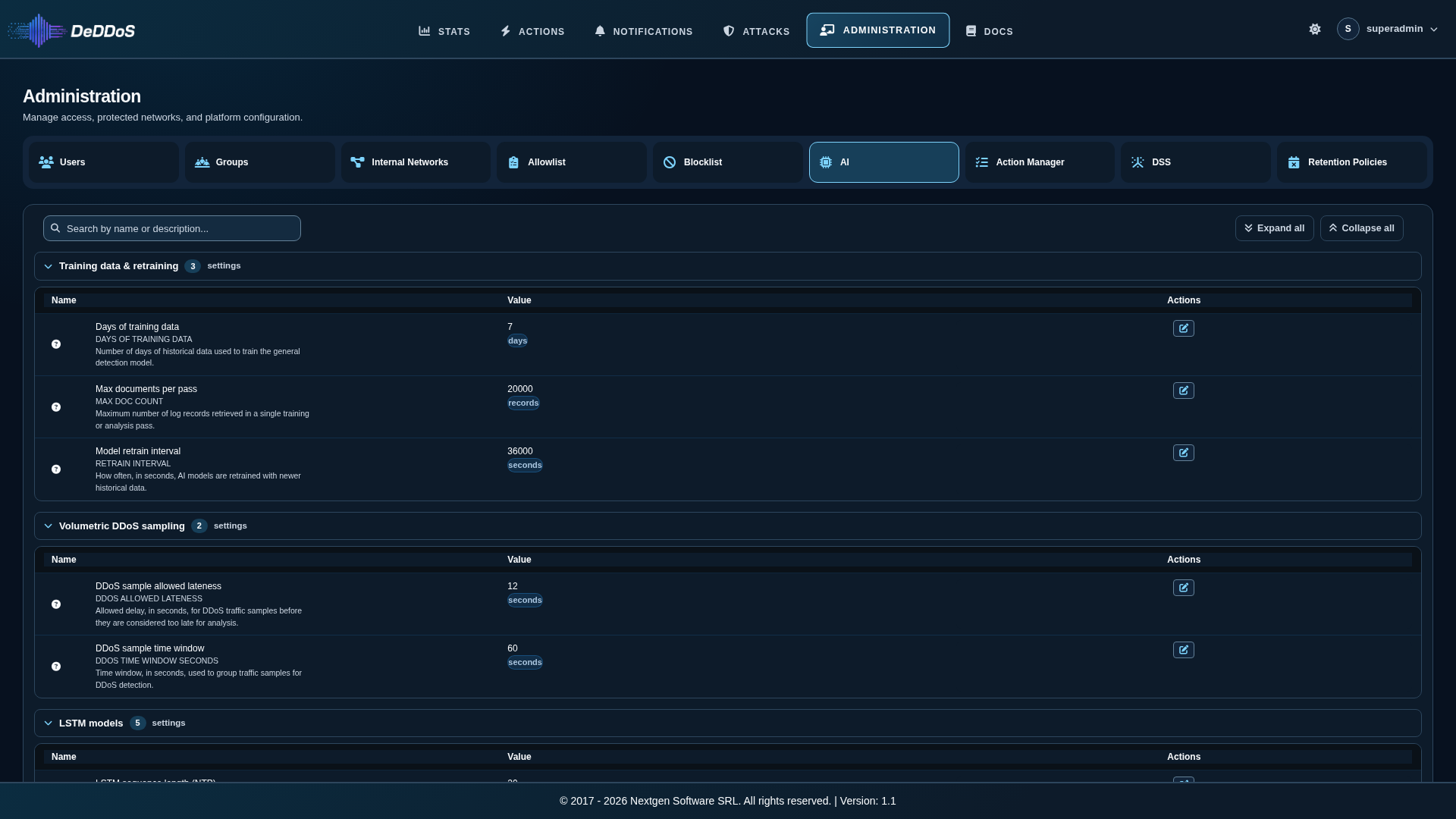Screen dimensions: 1456x819
Task: Show help for DDoS sample time window
Action: [56, 667]
